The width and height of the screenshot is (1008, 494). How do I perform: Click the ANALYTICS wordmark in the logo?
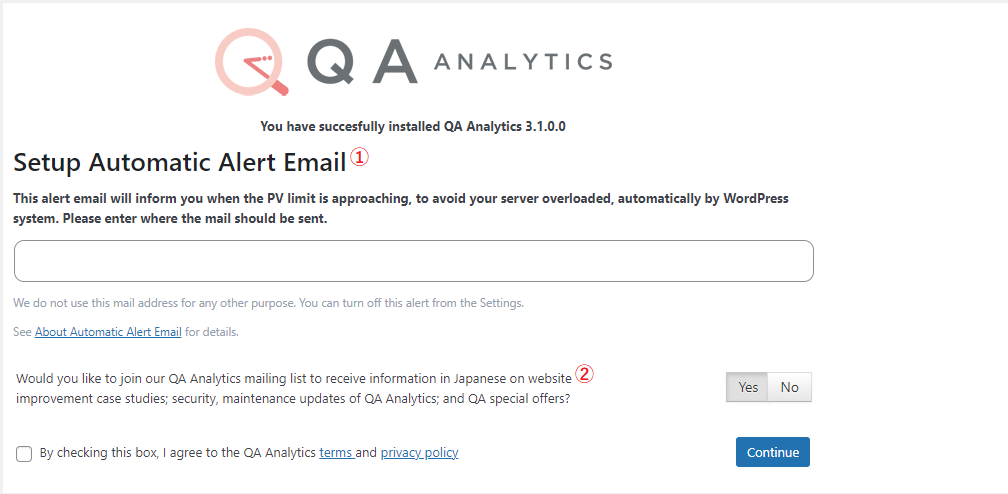523,62
